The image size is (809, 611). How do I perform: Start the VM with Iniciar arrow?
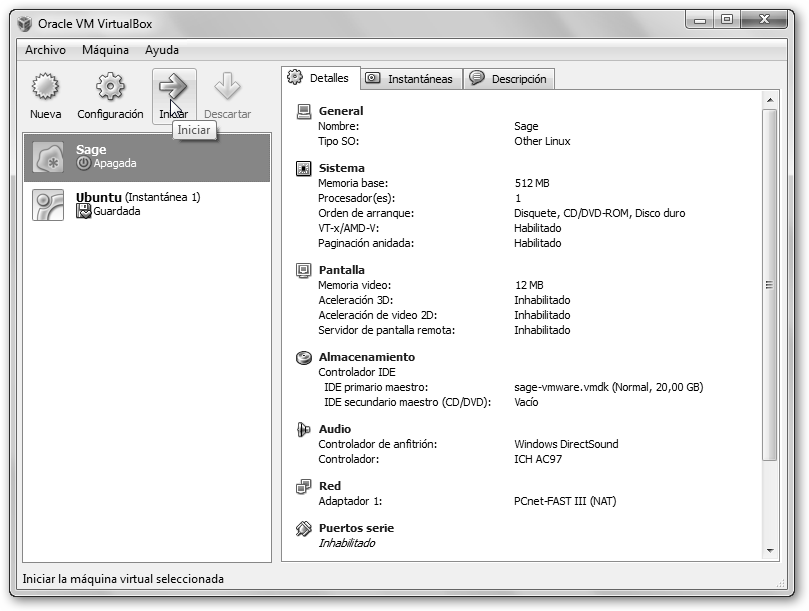click(173, 88)
